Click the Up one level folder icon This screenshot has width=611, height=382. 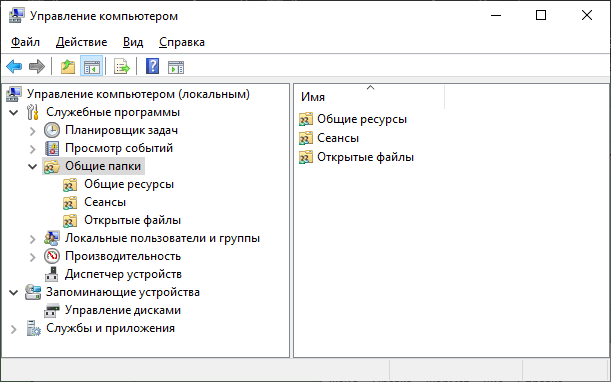[68, 67]
